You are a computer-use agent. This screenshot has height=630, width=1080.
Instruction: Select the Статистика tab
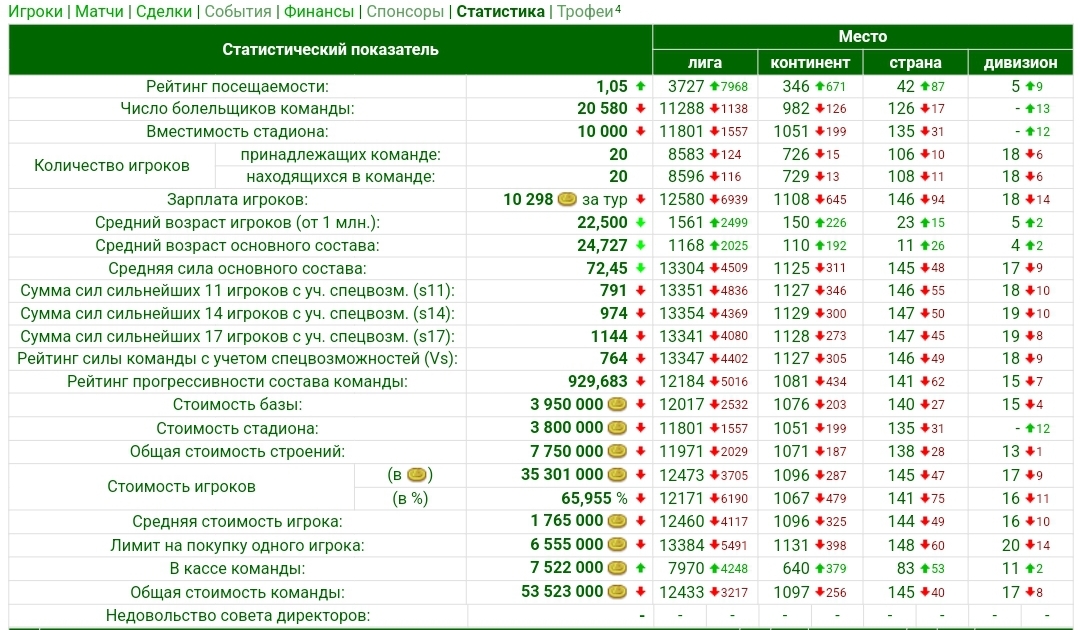[x=501, y=12]
